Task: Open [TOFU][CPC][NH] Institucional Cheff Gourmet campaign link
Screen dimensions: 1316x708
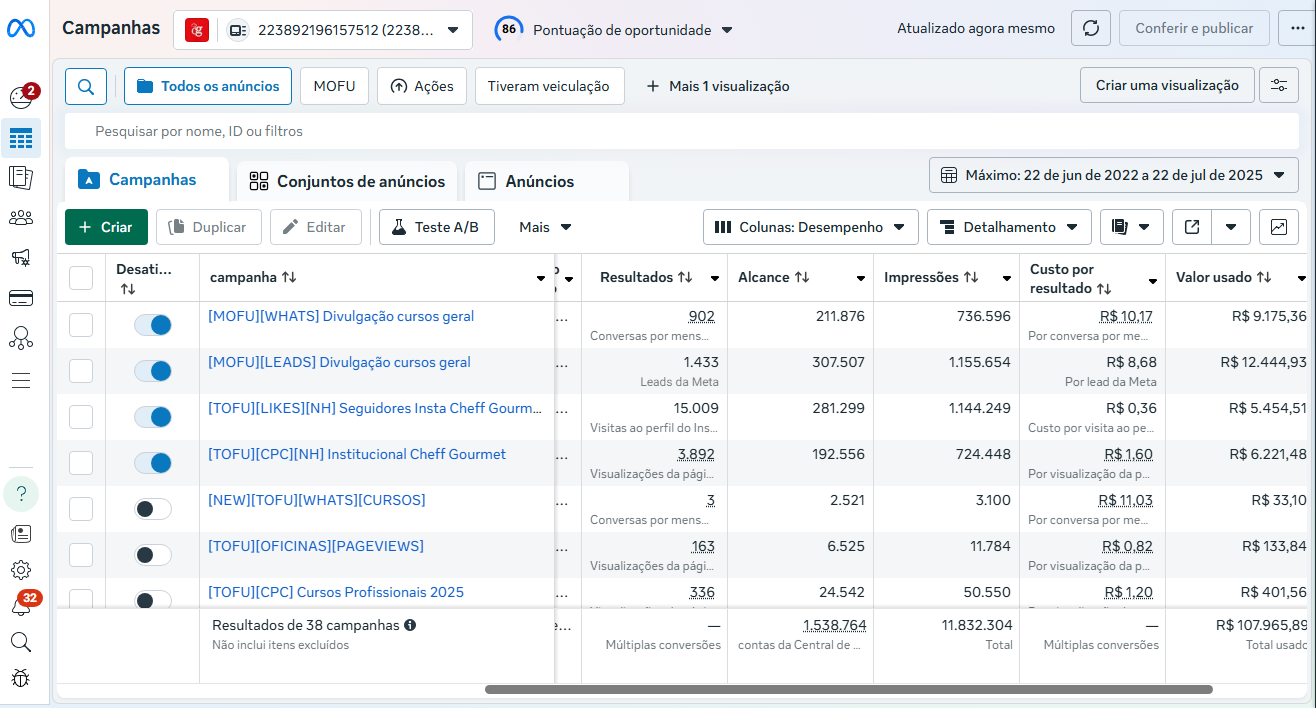Action: (357, 454)
